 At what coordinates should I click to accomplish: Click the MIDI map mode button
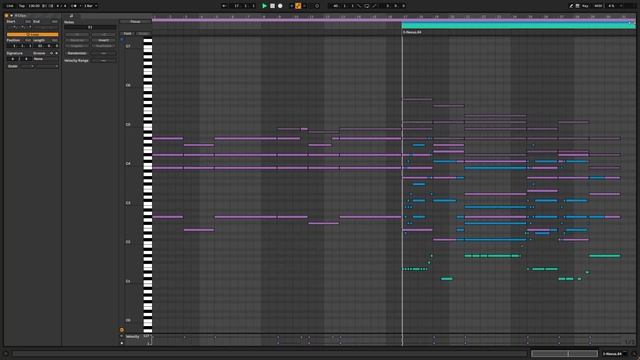point(598,6)
